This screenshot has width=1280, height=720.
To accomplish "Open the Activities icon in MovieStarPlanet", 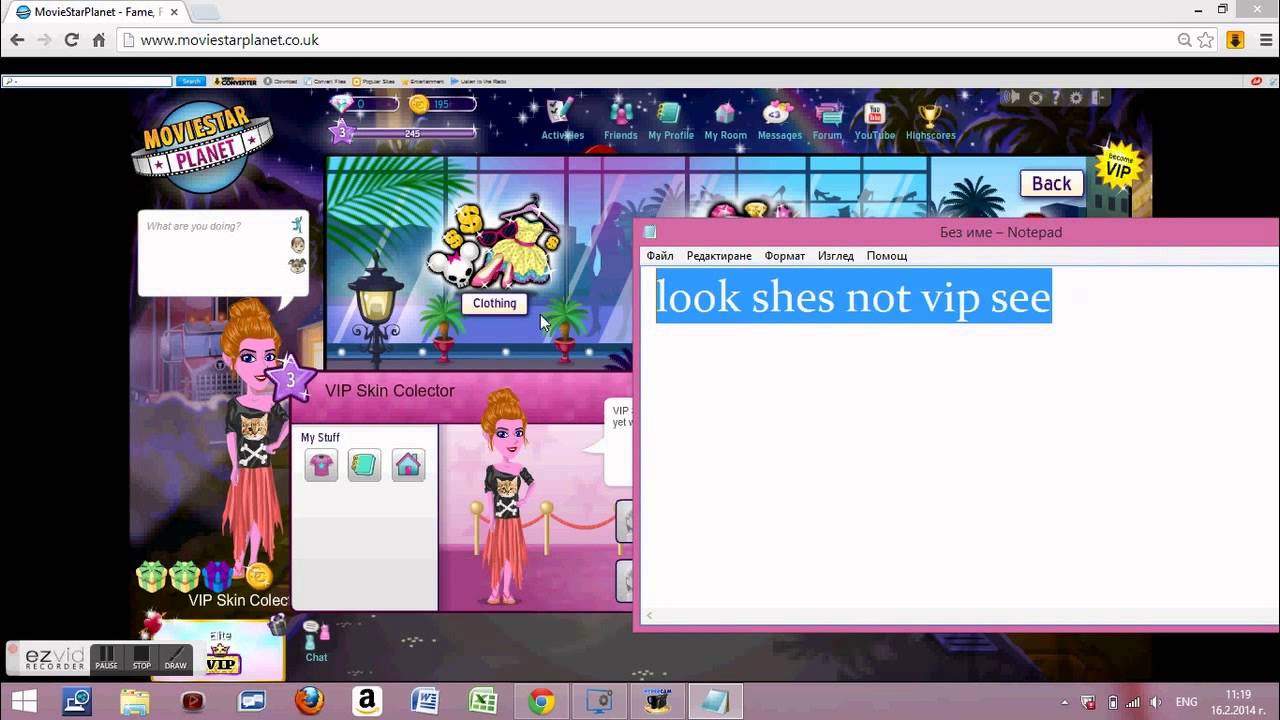I will point(560,119).
